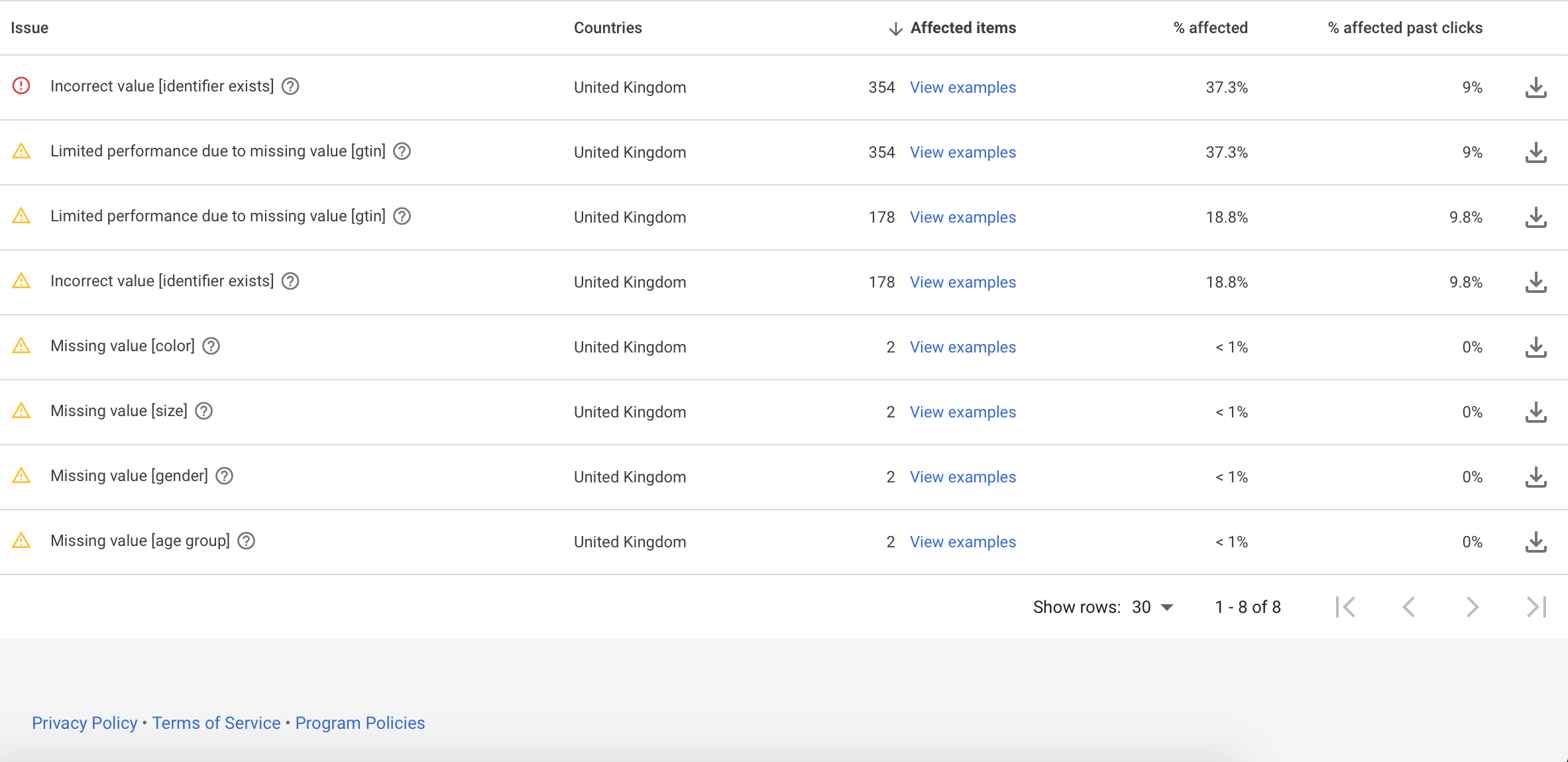The width and height of the screenshot is (1568, 762).
Task: Sort by Affected items column header
Action: point(962,28)
